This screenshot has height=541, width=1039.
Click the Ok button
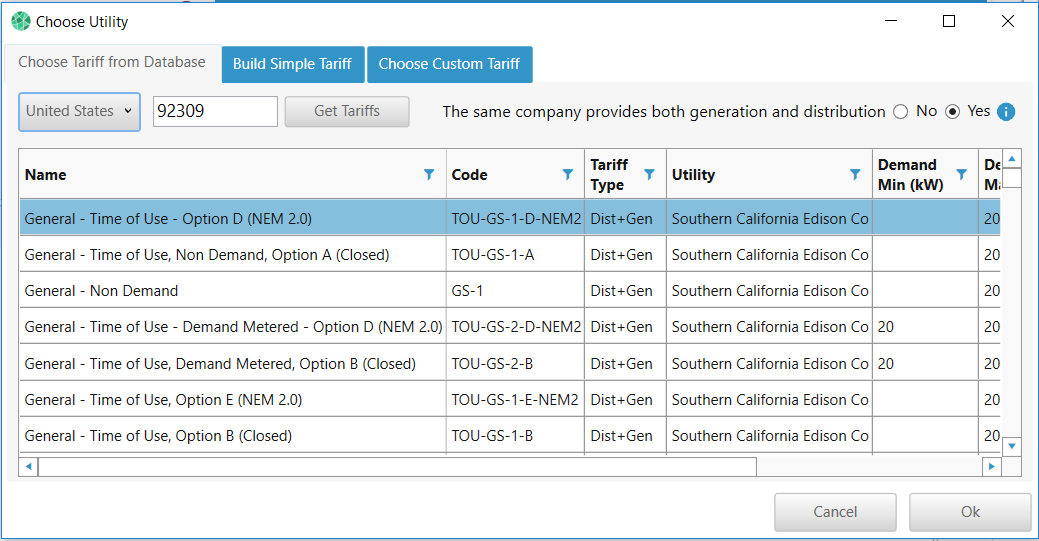coord(970,512)
